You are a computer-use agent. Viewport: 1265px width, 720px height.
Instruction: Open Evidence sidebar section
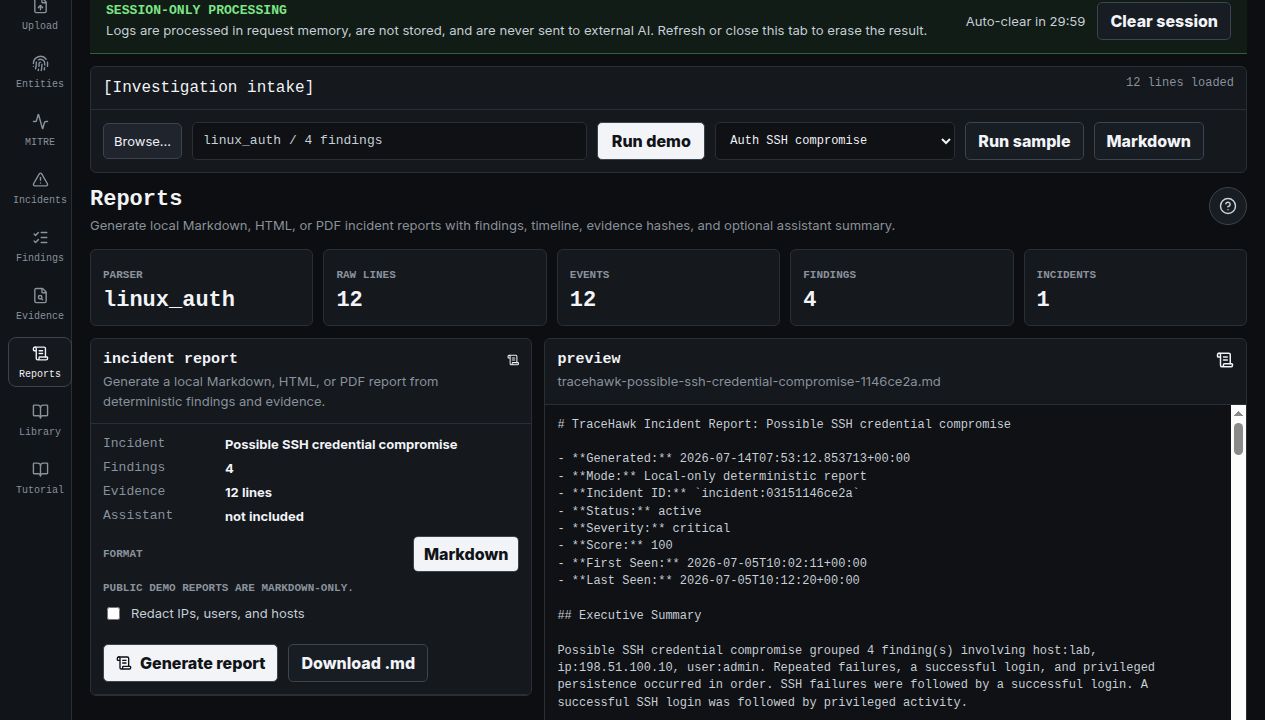coord(39,304)
